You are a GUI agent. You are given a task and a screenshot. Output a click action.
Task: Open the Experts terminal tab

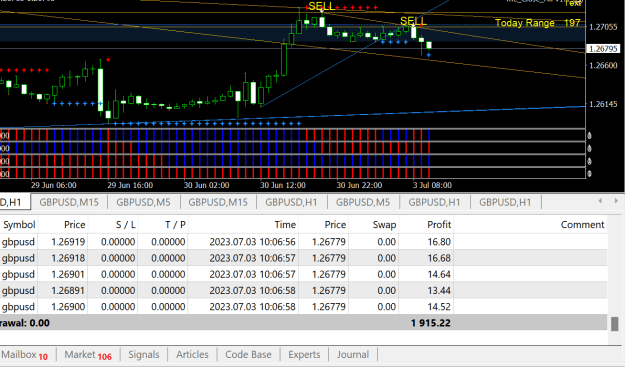click(304, 355)
